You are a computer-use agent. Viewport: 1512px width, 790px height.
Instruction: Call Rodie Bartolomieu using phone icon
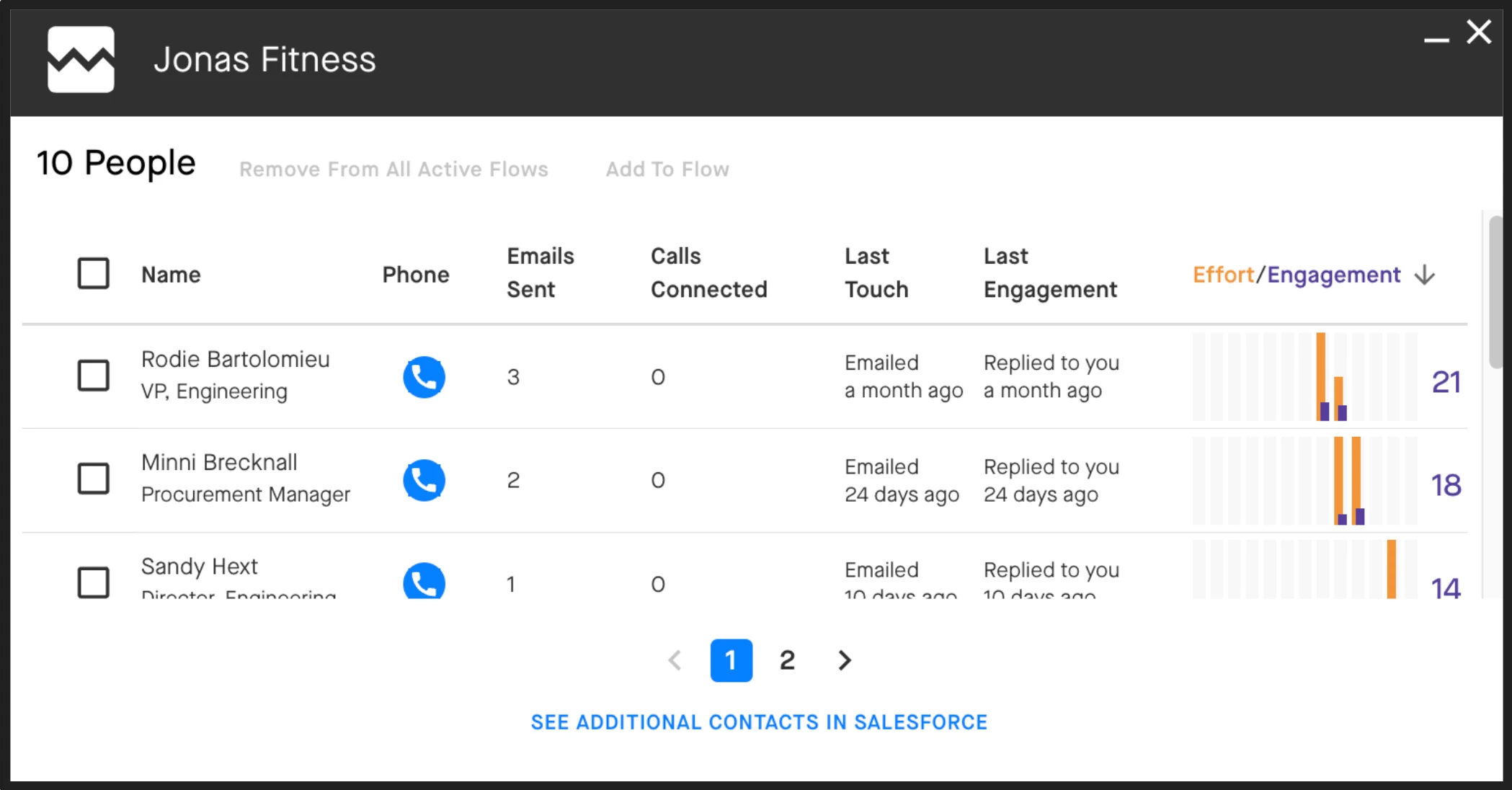(x=424, y=377)
